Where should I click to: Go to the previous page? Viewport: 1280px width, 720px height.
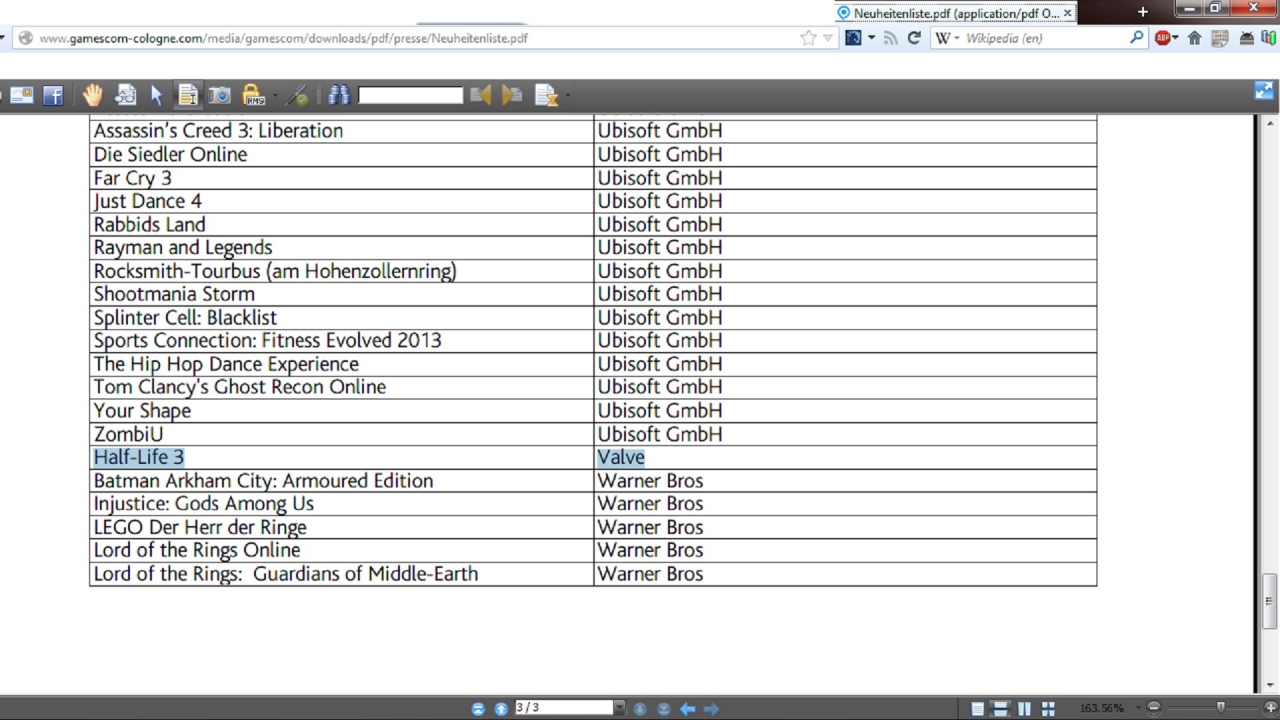tap(501, 708)
